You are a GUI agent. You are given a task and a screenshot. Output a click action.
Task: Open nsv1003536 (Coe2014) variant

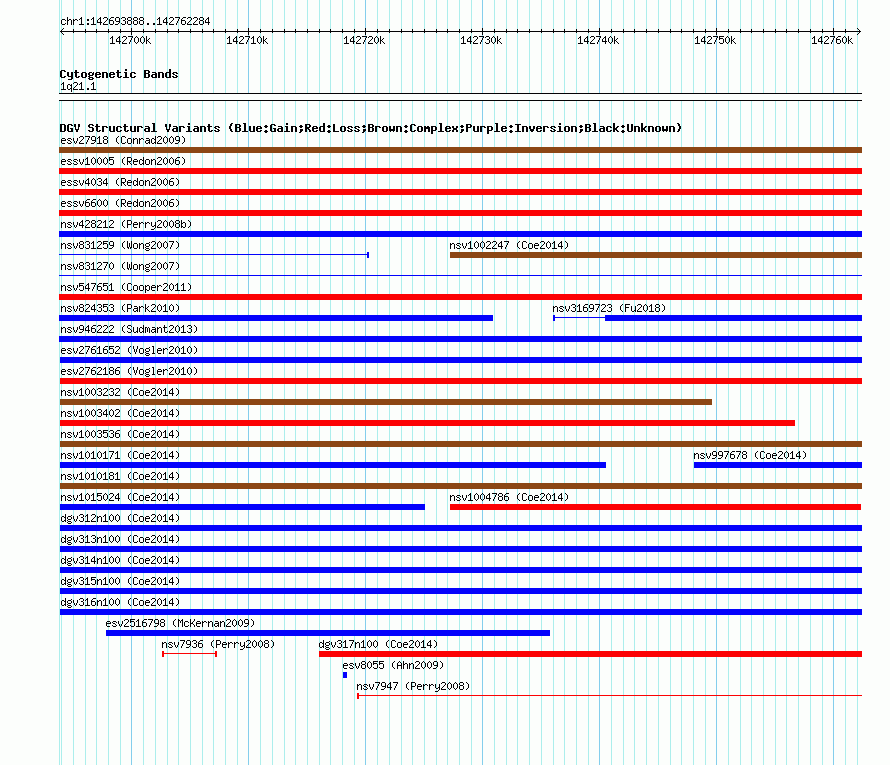(x=120, y=434)
